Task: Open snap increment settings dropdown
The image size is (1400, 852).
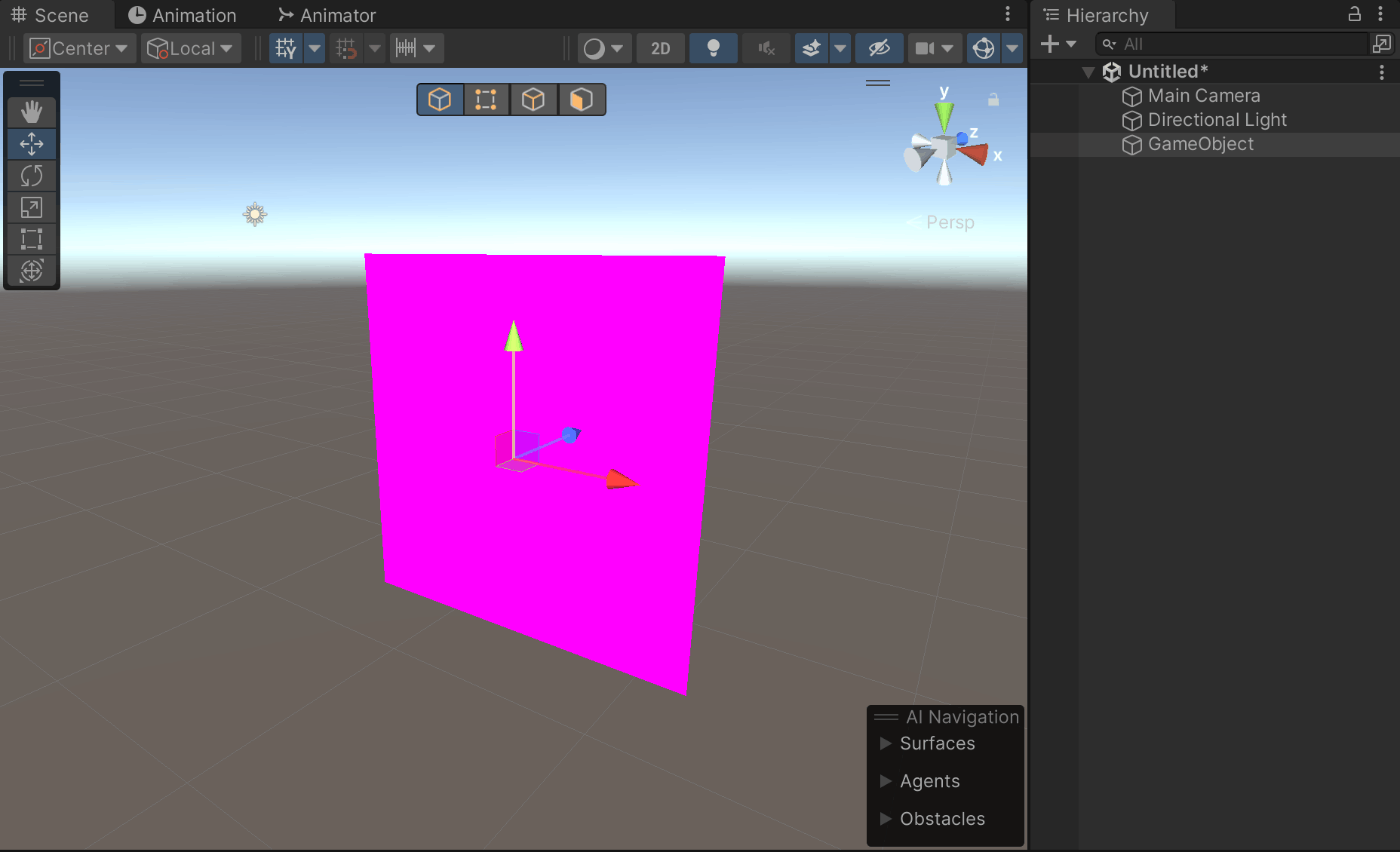Action: tap(416, 48)
